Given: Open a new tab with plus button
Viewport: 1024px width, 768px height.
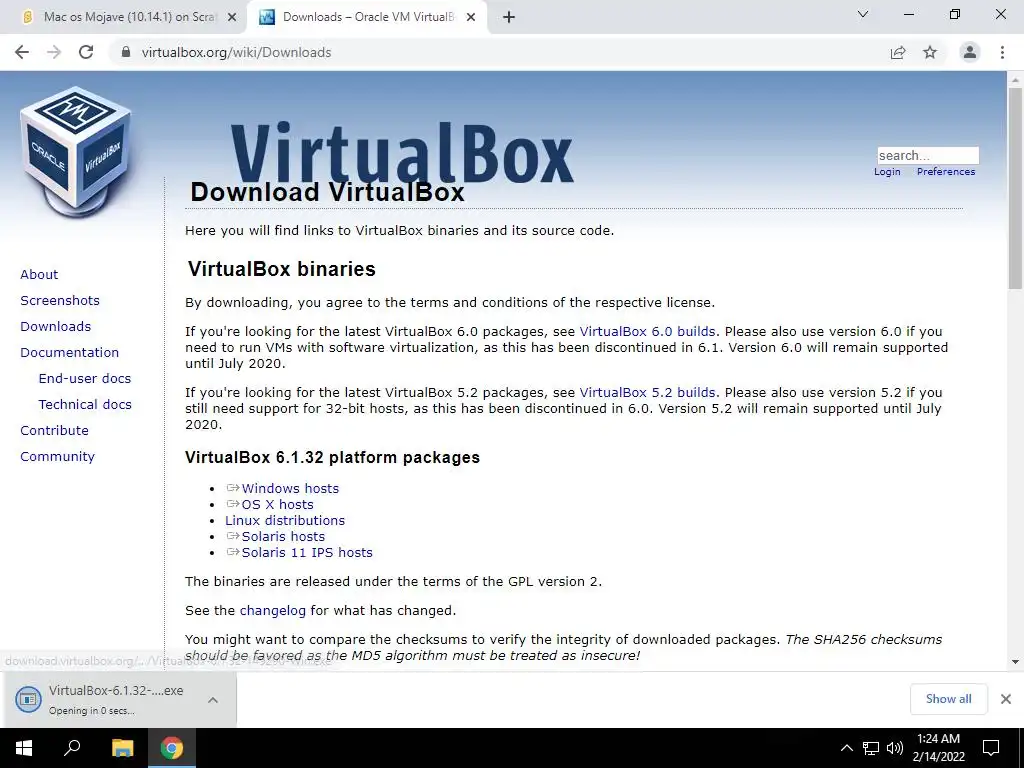Looking at the screenshot, I should point(509,17).
